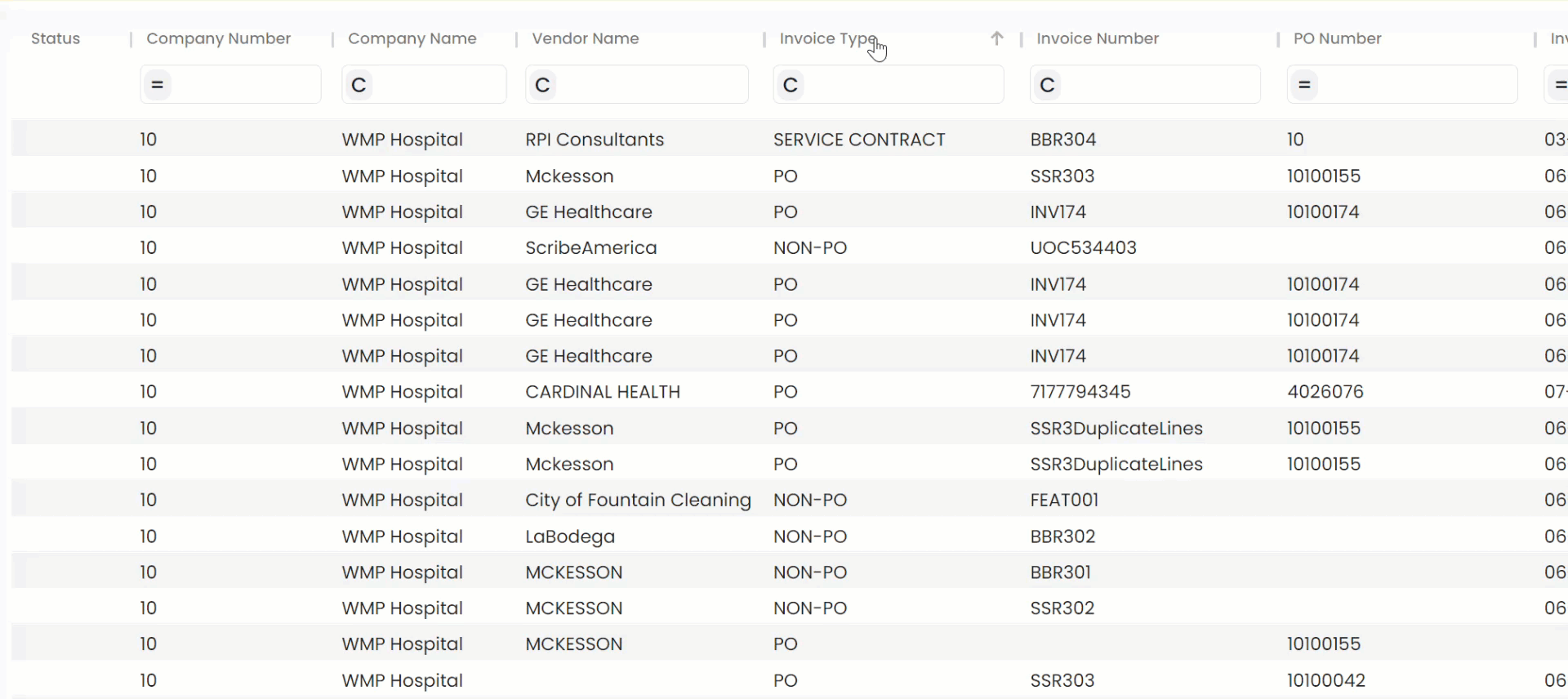The width and height of the screenshot is (1568, 699).
Task: Select invoice number 7177794345
Action: 1080,392
